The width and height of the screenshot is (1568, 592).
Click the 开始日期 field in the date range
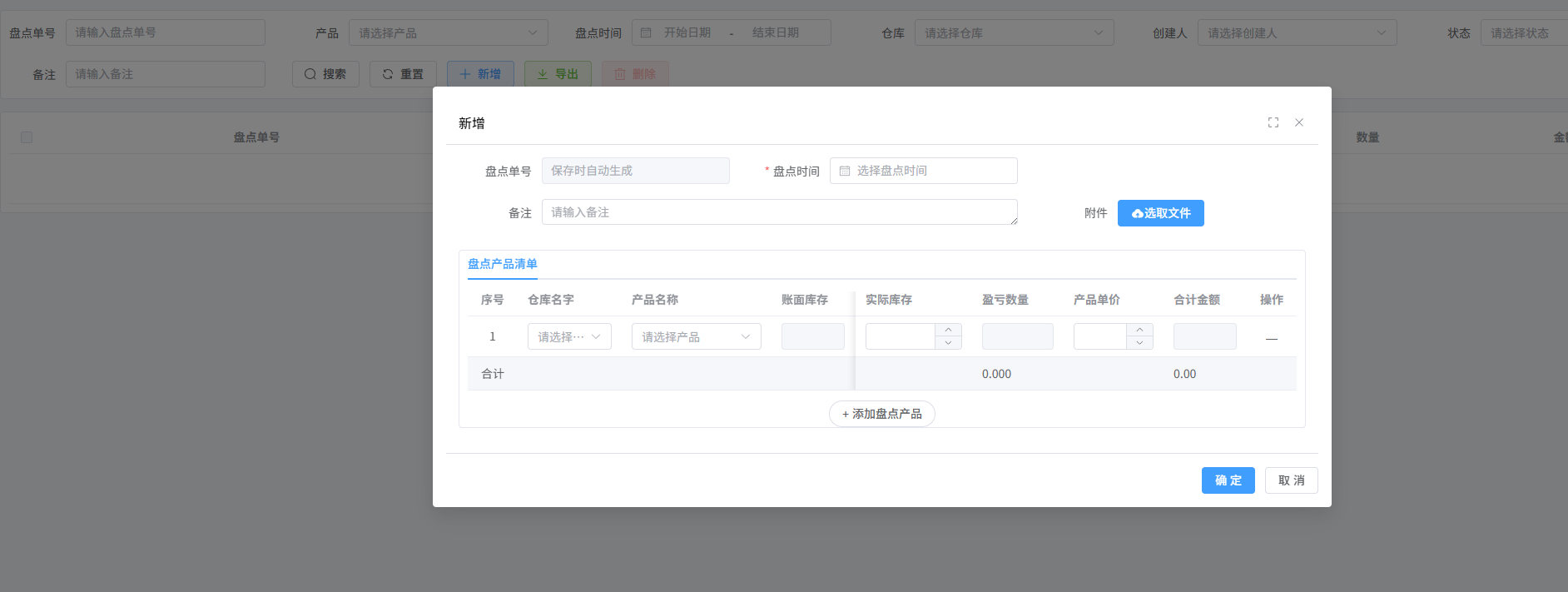(x=687, y=32)
